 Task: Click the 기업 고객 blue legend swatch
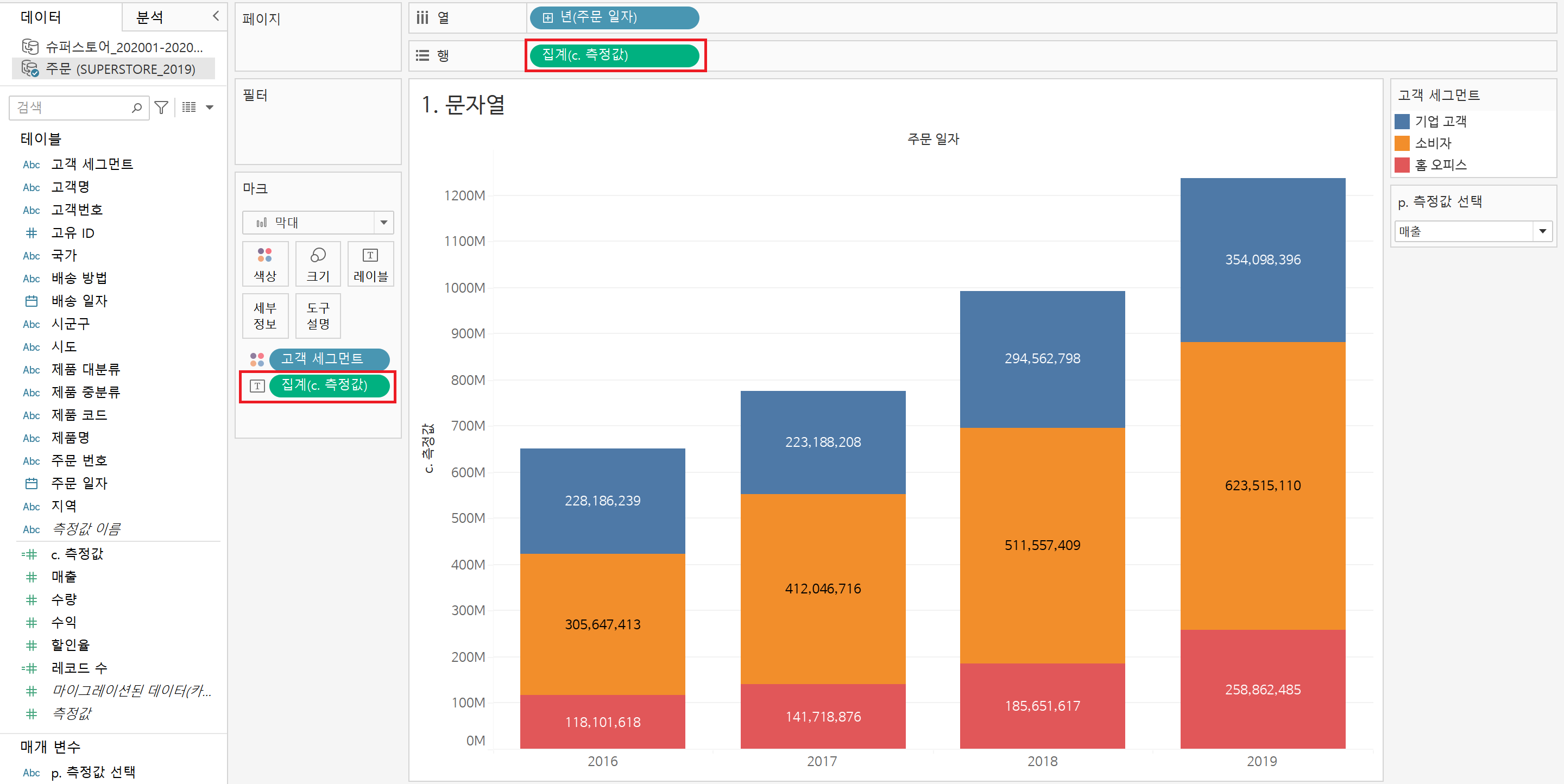click(x=1401, y=122)
